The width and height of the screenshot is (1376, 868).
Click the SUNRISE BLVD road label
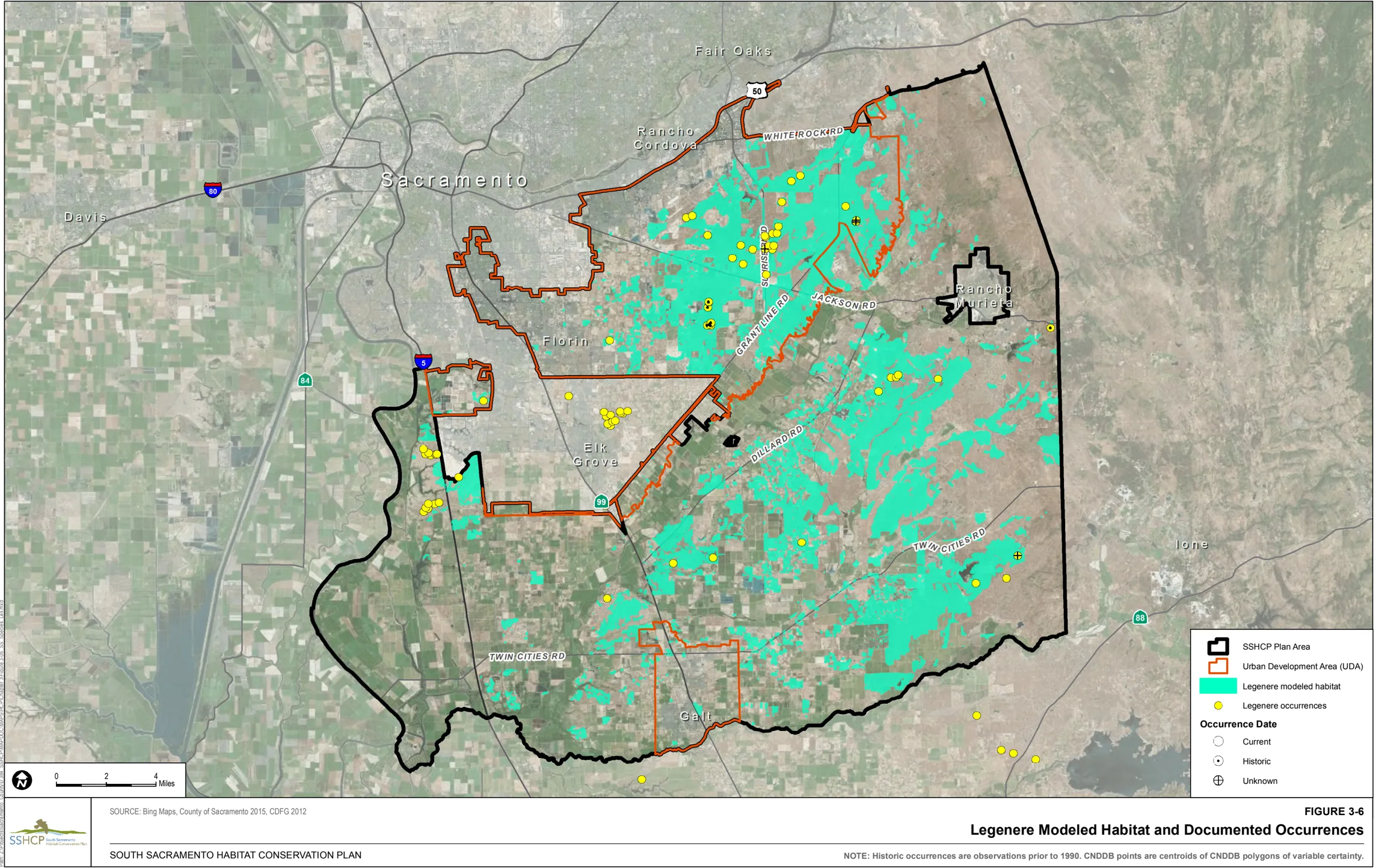(x=764, y=256)
